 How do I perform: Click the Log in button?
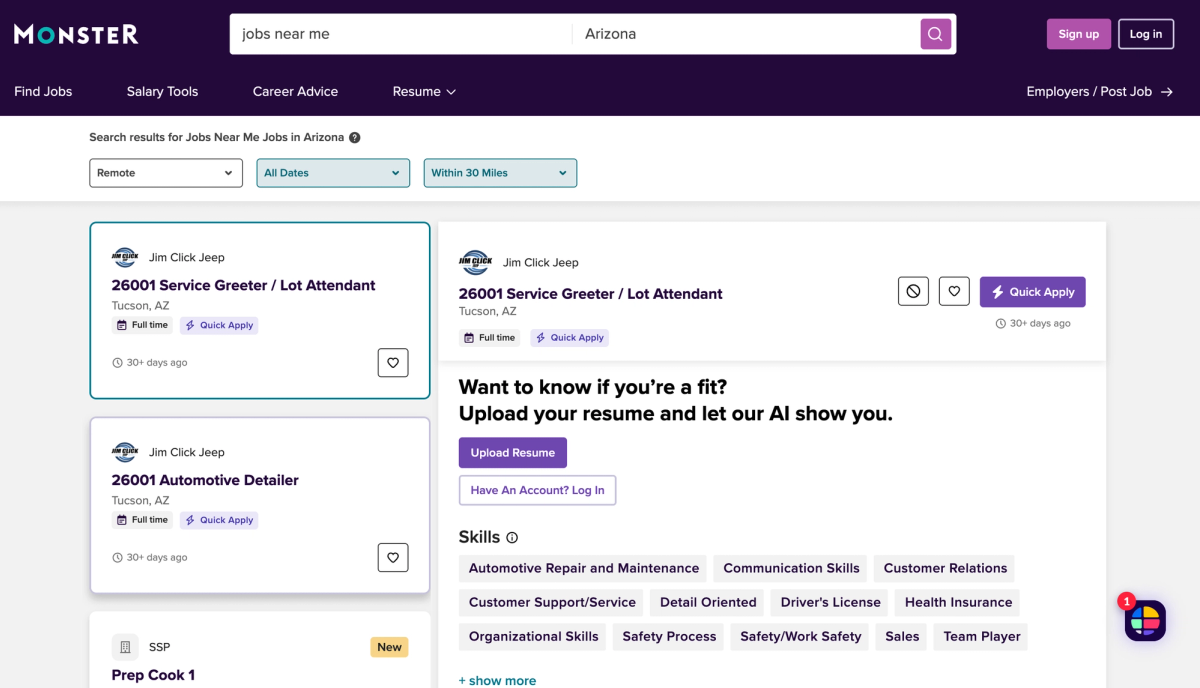pos(1146,34)
